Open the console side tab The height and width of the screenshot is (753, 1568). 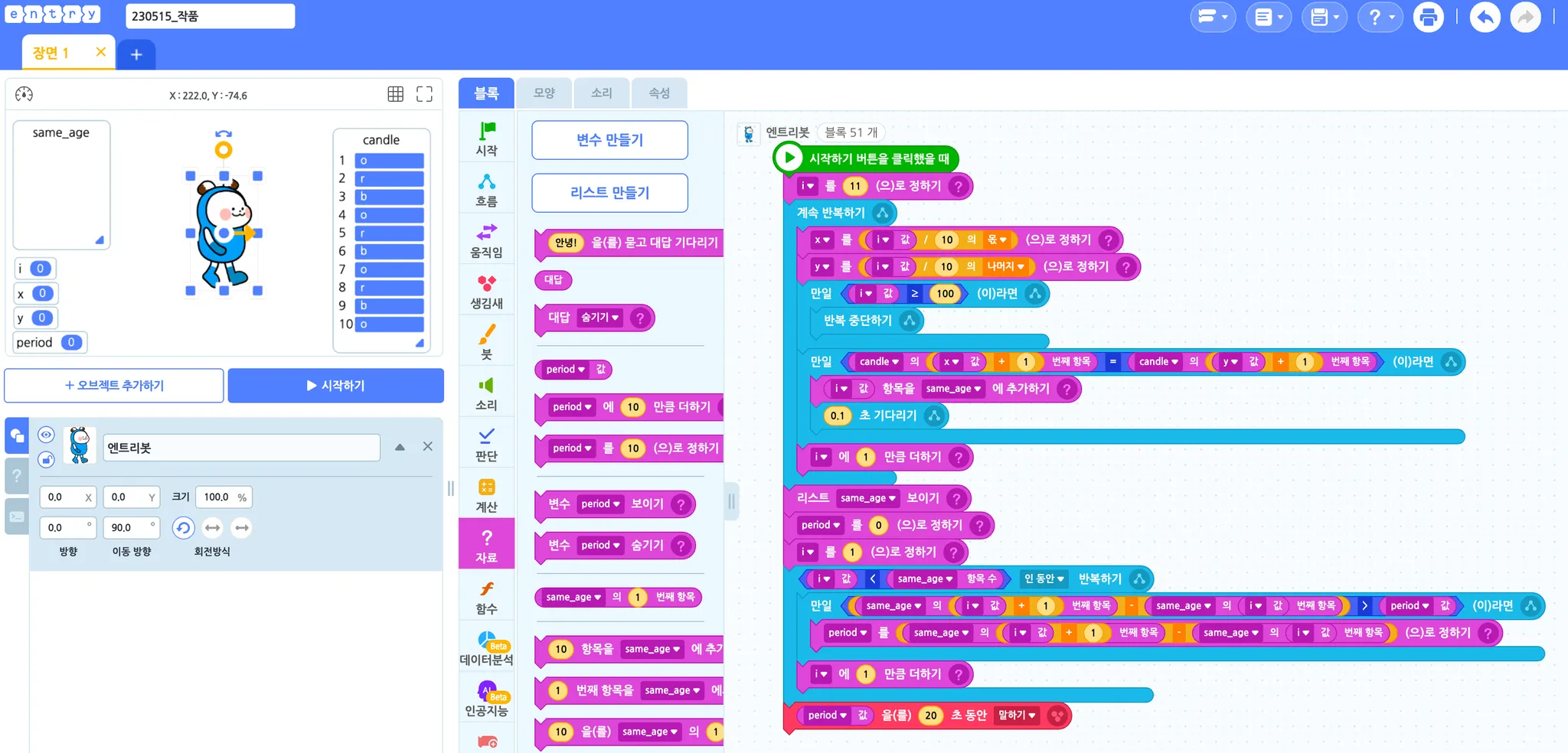17,516
